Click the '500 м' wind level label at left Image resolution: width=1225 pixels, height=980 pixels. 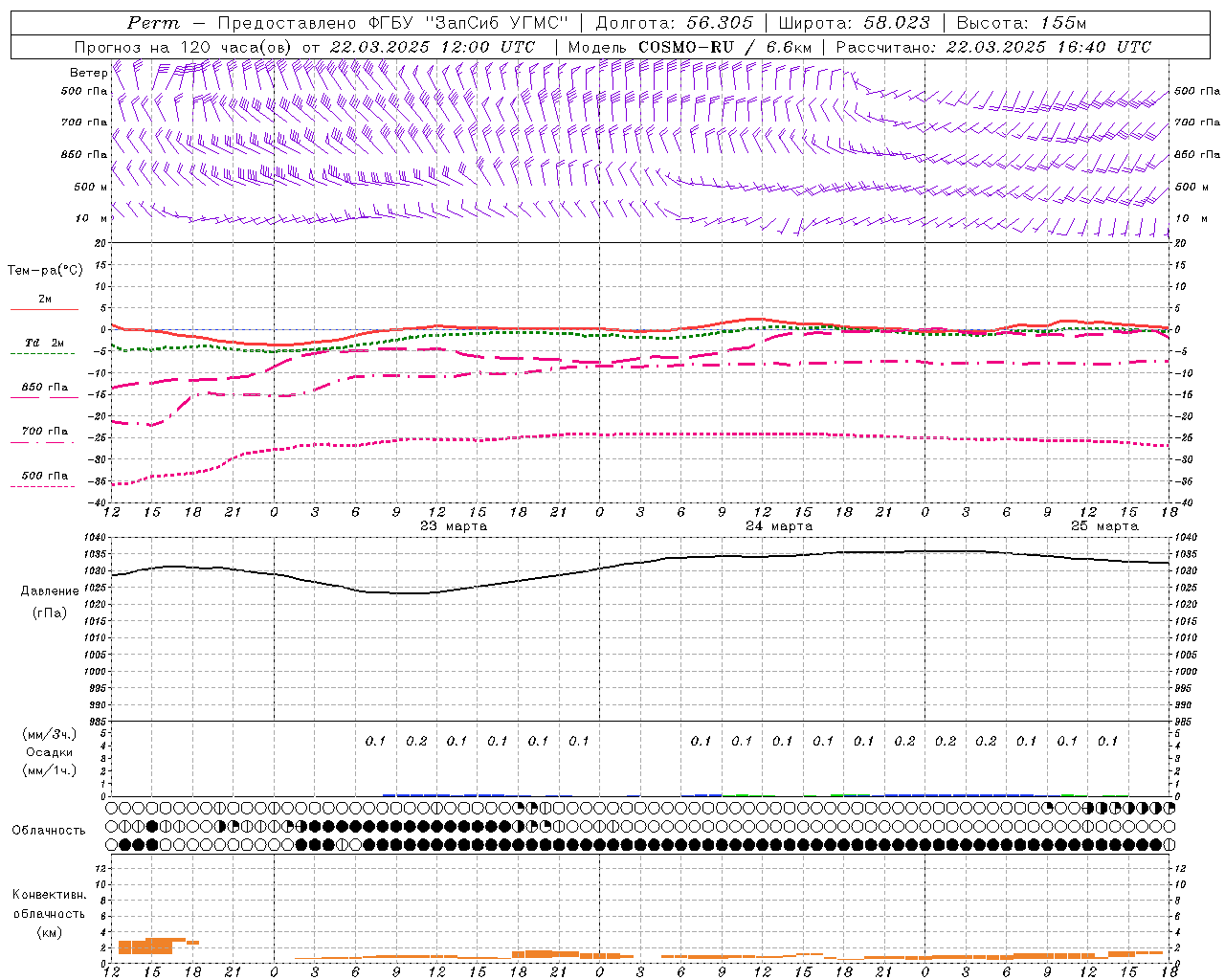tap(91, 188)
